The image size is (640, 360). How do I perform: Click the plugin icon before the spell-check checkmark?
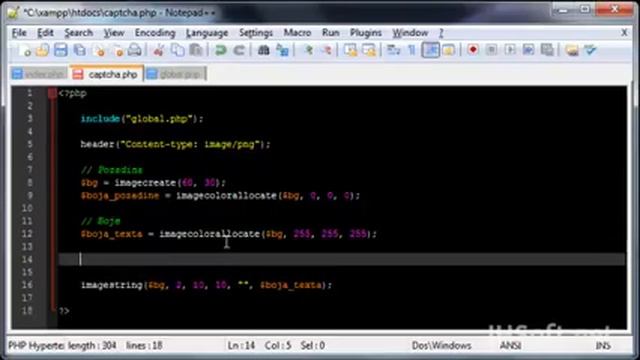coord(572,50)
